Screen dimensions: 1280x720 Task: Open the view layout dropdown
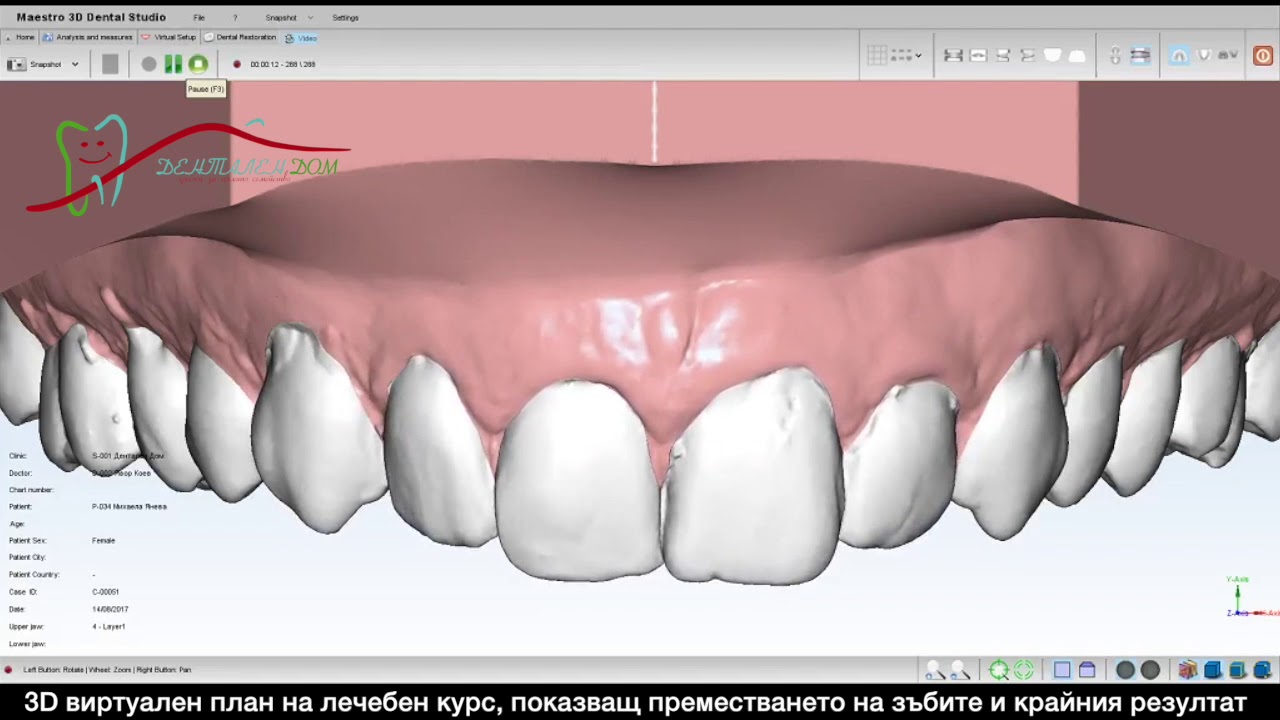pos(906,56)
